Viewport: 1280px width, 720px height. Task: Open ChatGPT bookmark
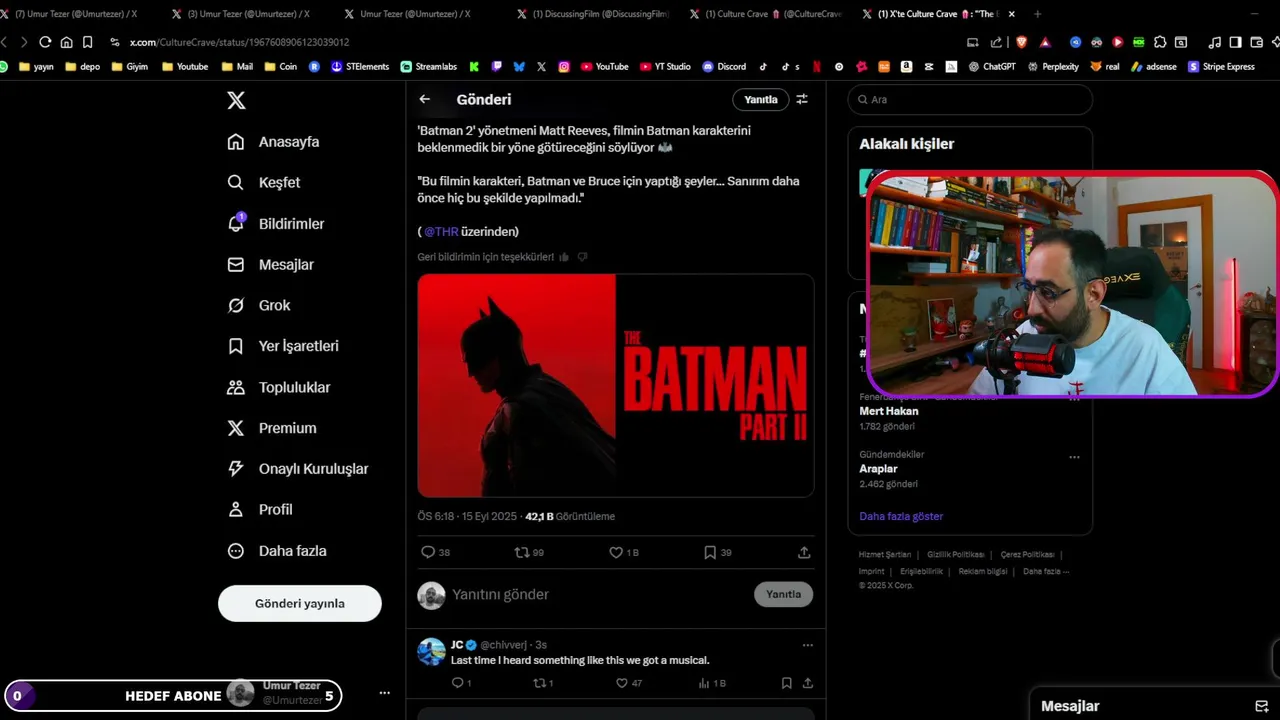tap(991, 67)
